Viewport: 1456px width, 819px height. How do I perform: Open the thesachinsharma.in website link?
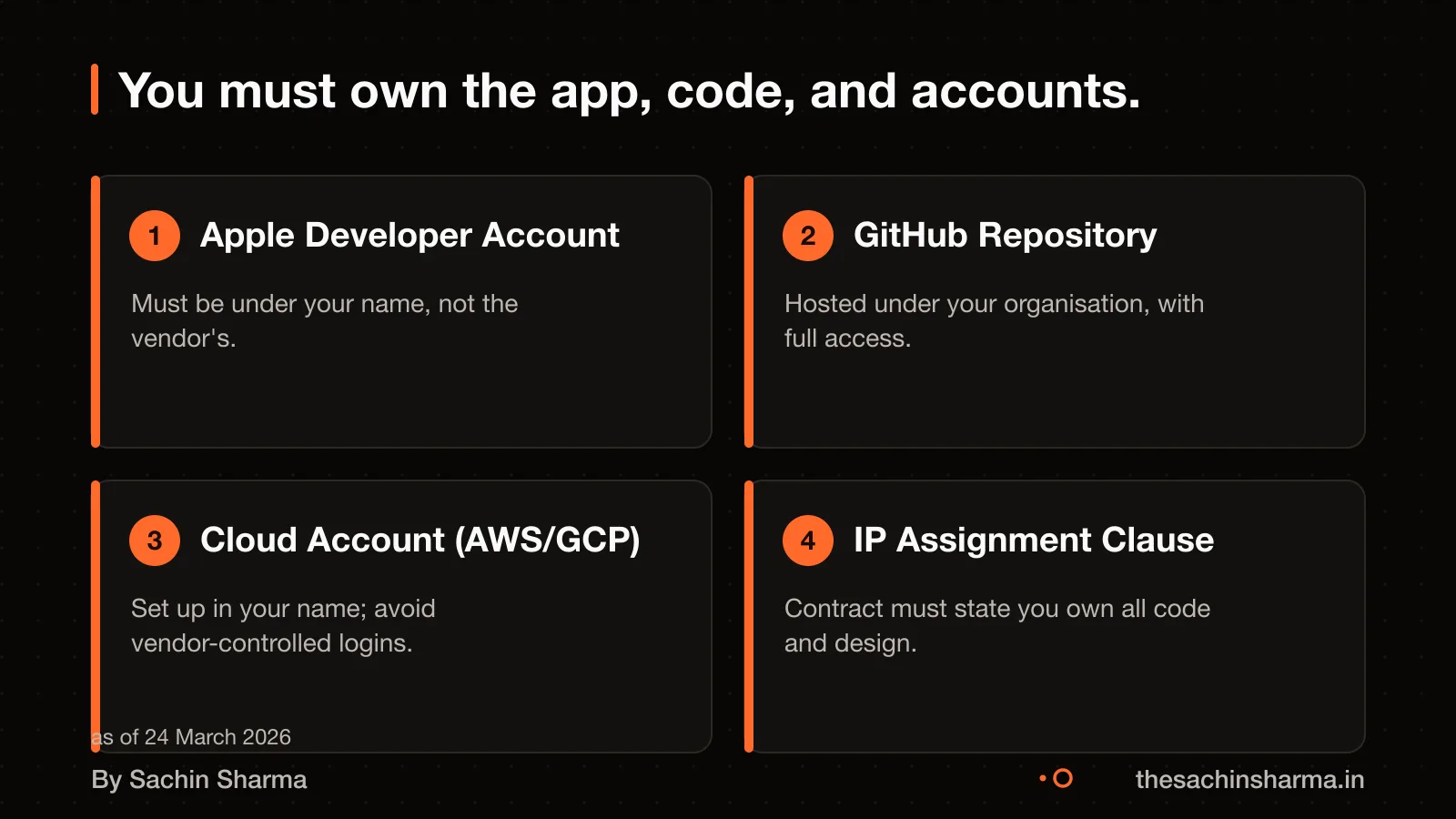tap(1249, 779)
